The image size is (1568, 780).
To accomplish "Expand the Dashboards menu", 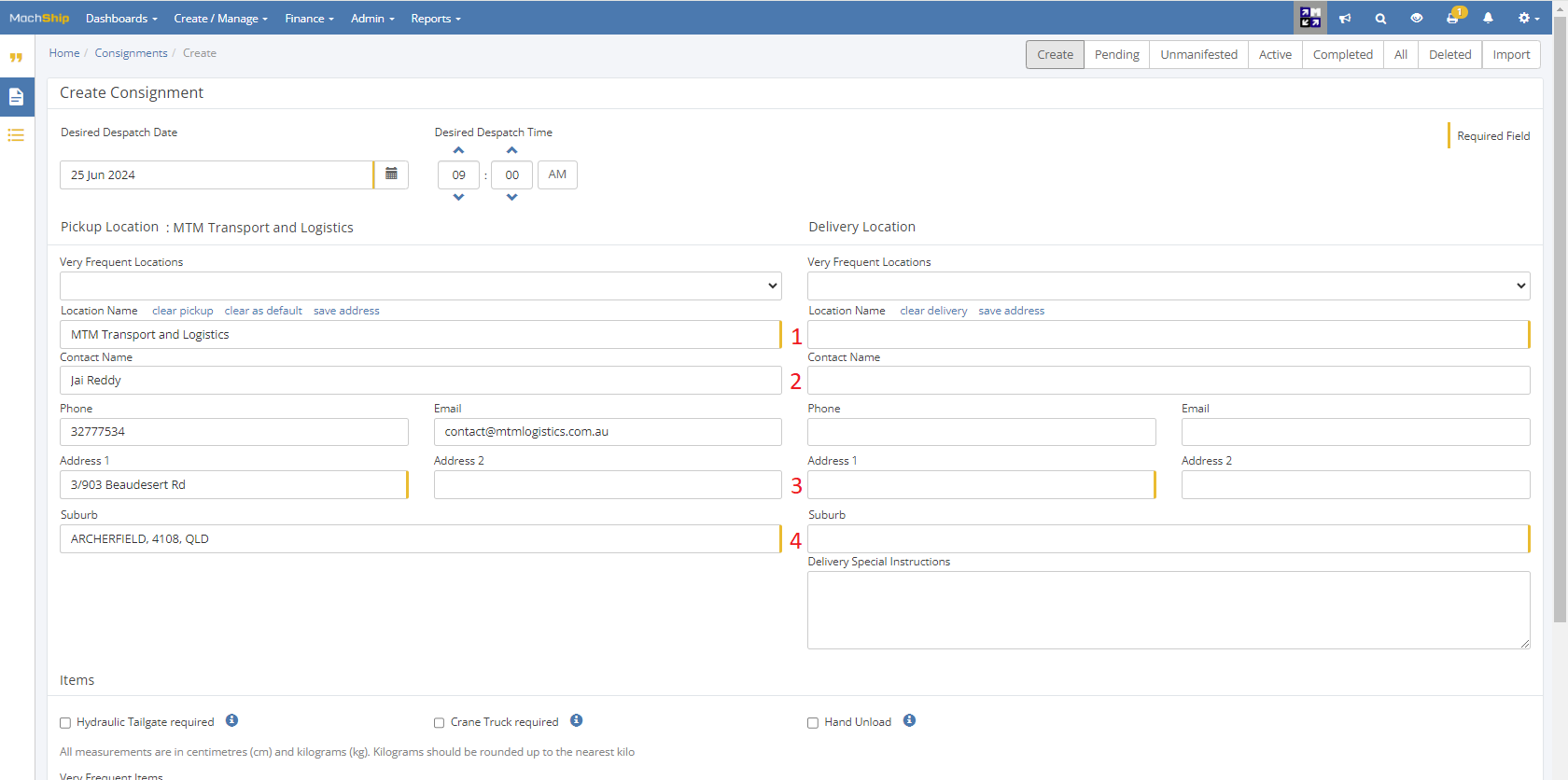I will pos(121,18).
